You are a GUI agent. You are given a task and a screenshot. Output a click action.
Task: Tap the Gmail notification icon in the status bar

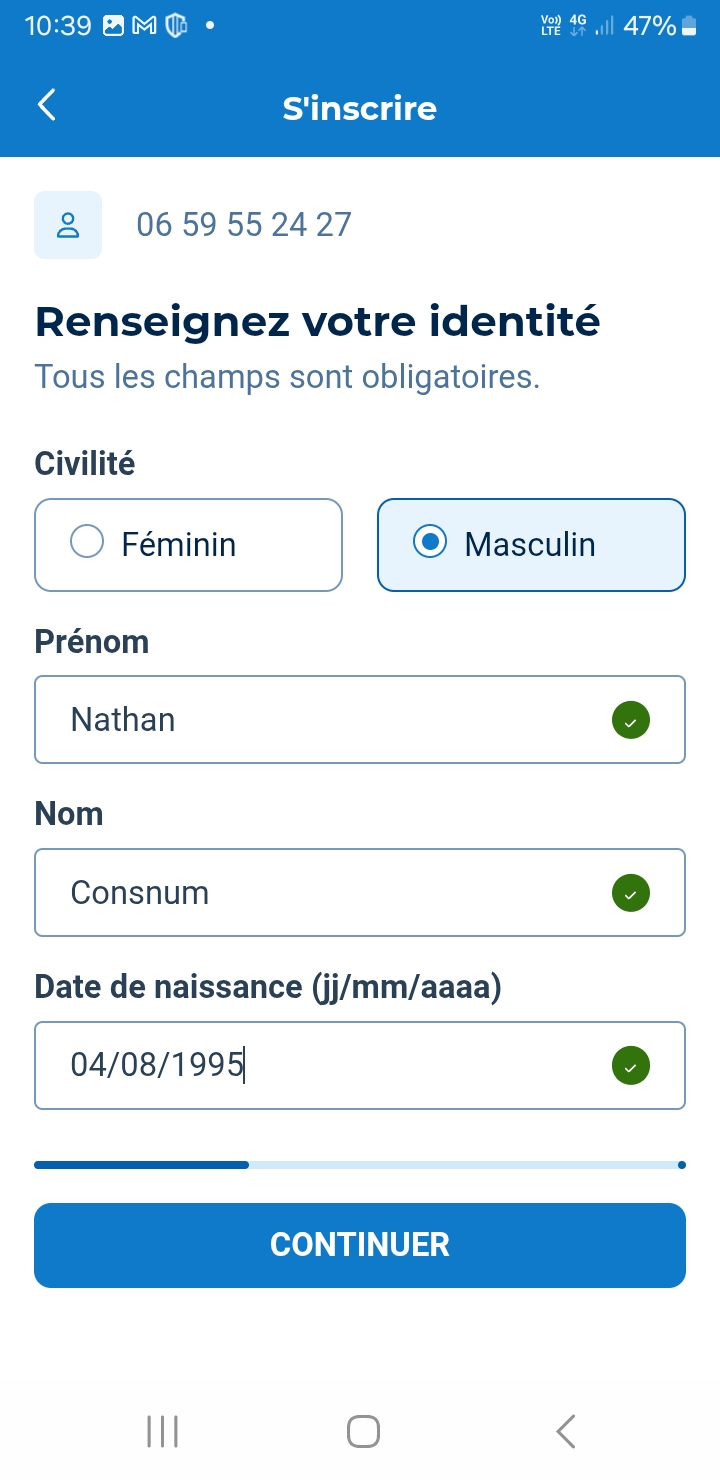coord(144,27)
